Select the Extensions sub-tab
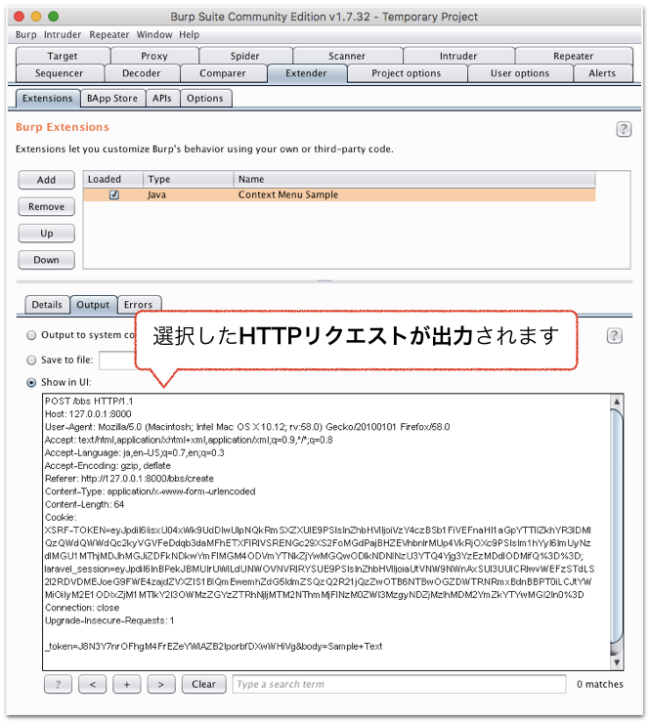650x722 pixels. tap(47, 99)
